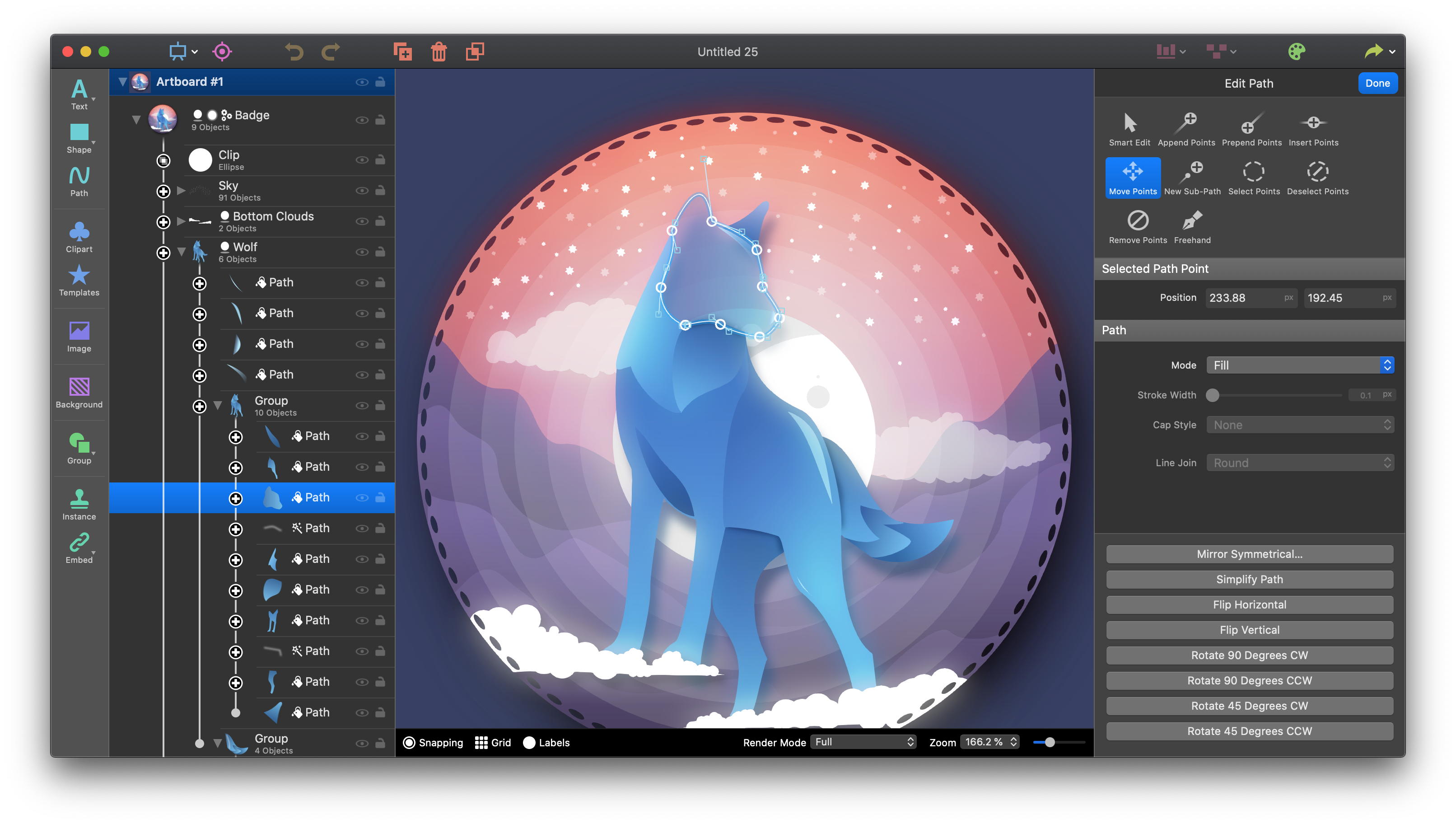Choose the Freehand tool
The height and width of the screenshot is (824, 1456).
click(x=1192, y=226)
